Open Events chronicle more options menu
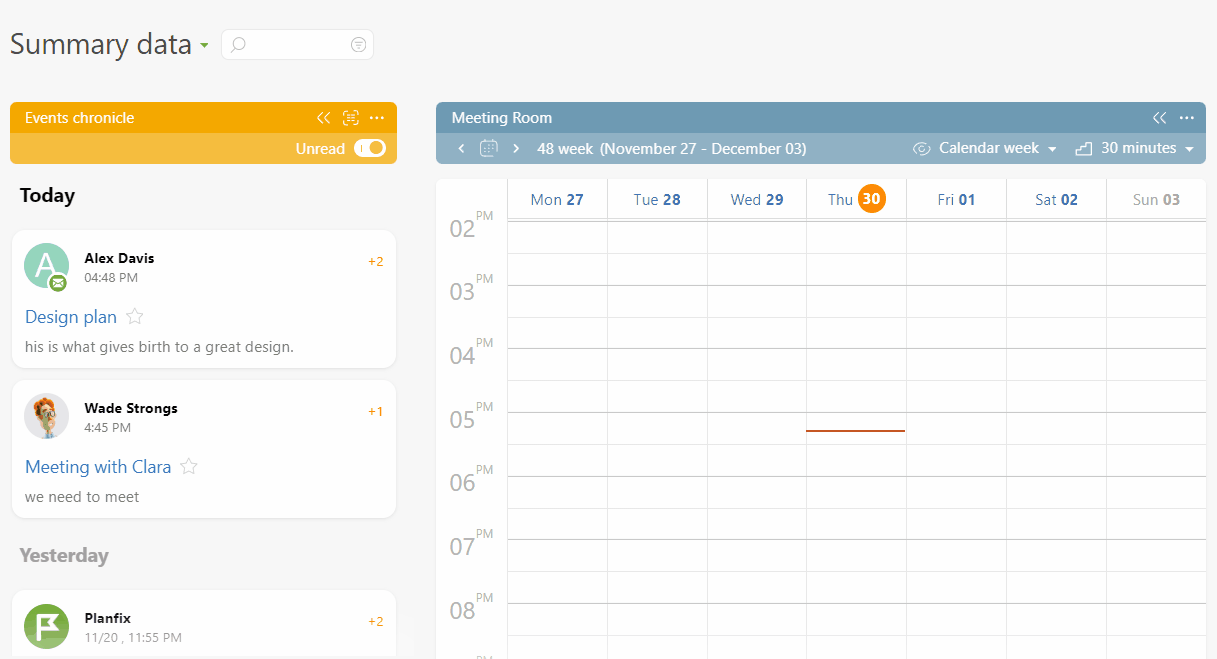 (377, 118)
